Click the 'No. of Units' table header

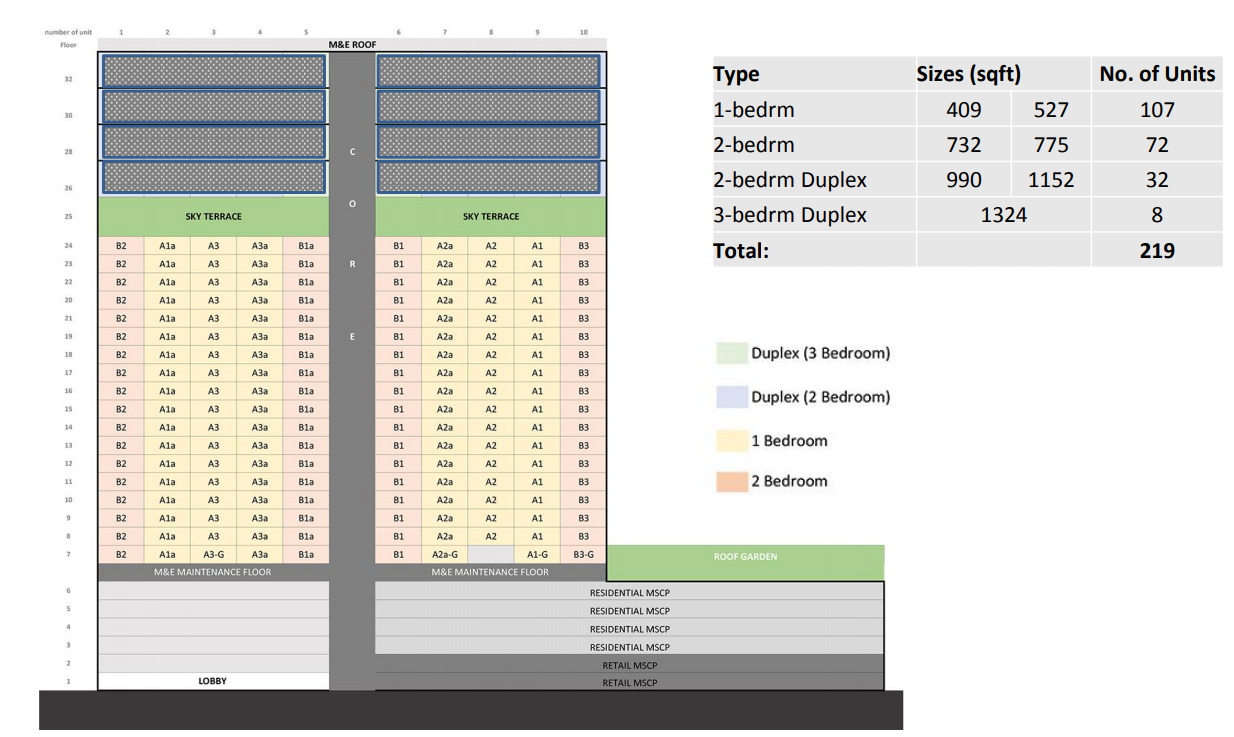[x=1157, y=74]
